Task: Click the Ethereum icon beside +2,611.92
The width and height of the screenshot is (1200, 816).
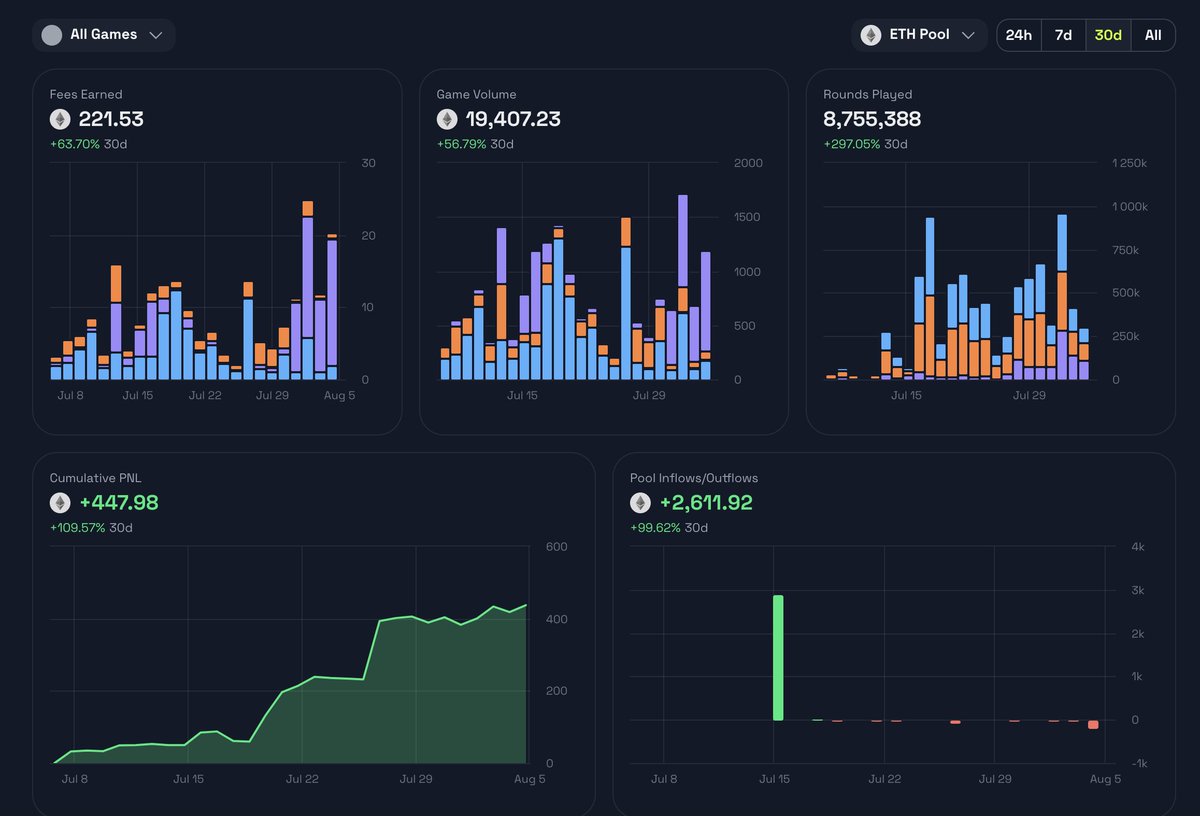Action: click(640, 503)
